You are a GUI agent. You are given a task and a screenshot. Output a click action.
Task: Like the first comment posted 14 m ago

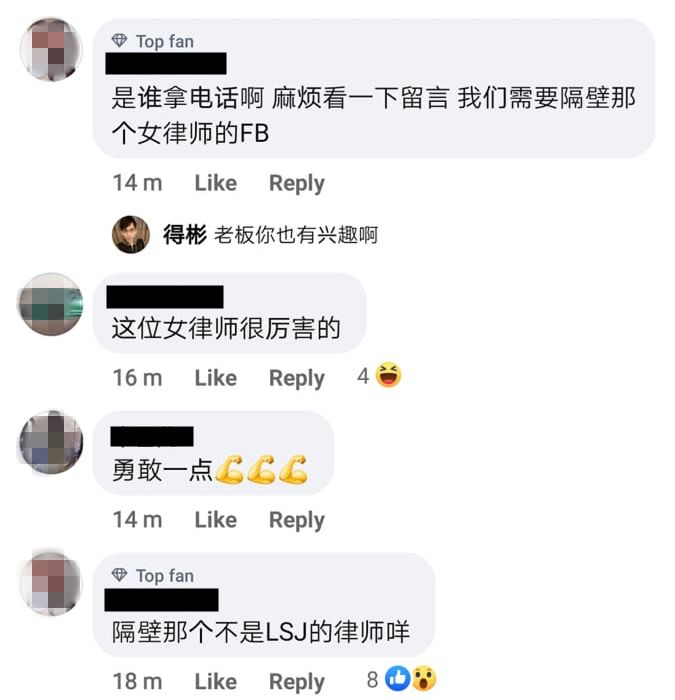[x=216, y=183]
